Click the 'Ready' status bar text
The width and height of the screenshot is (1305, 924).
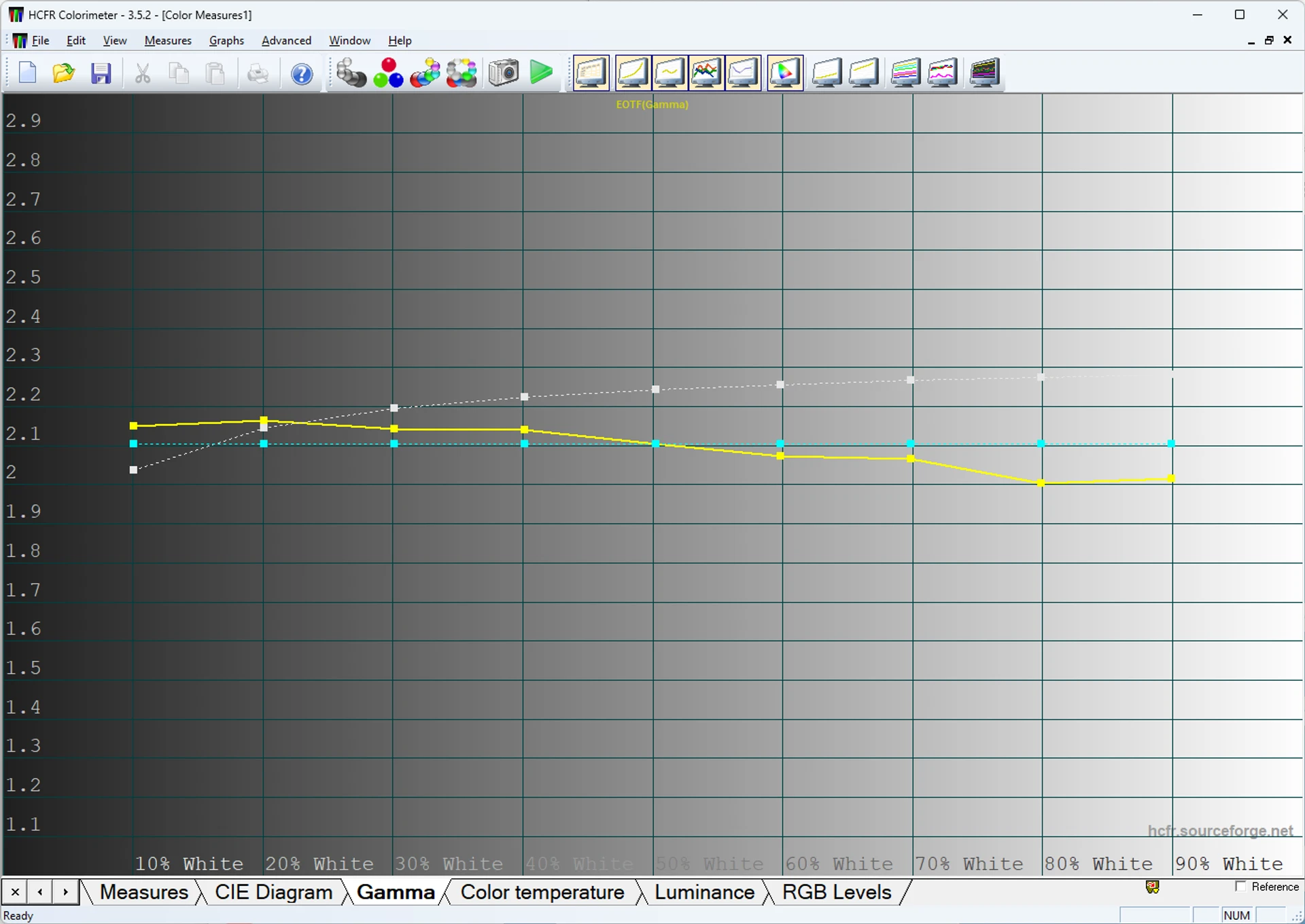[x=18, y=915]
